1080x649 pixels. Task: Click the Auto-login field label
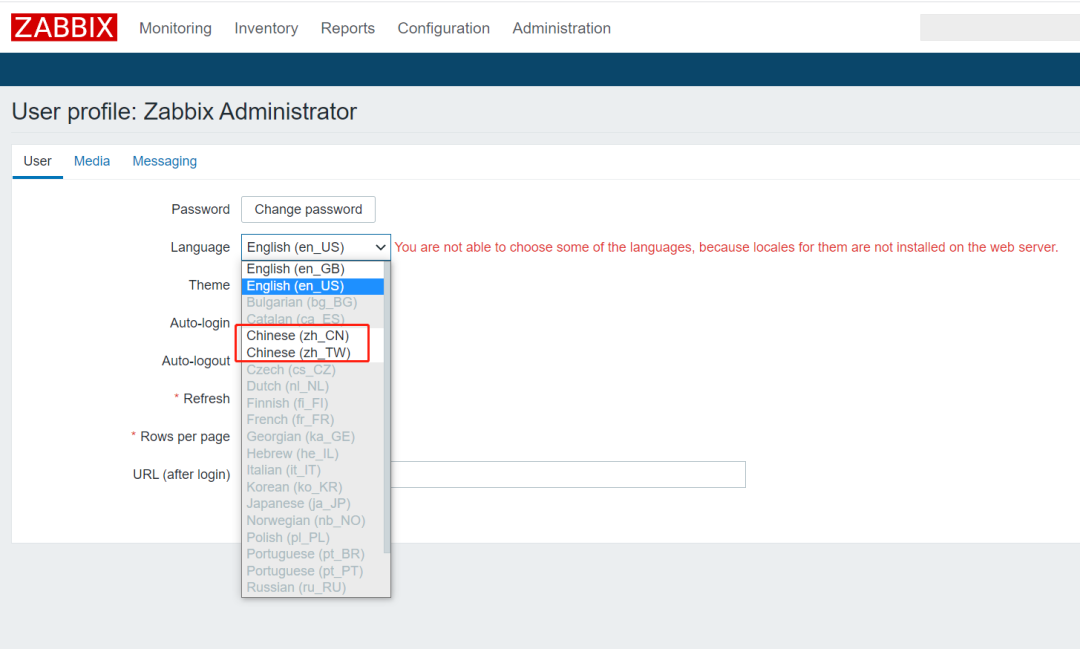[x=200, y=323]
